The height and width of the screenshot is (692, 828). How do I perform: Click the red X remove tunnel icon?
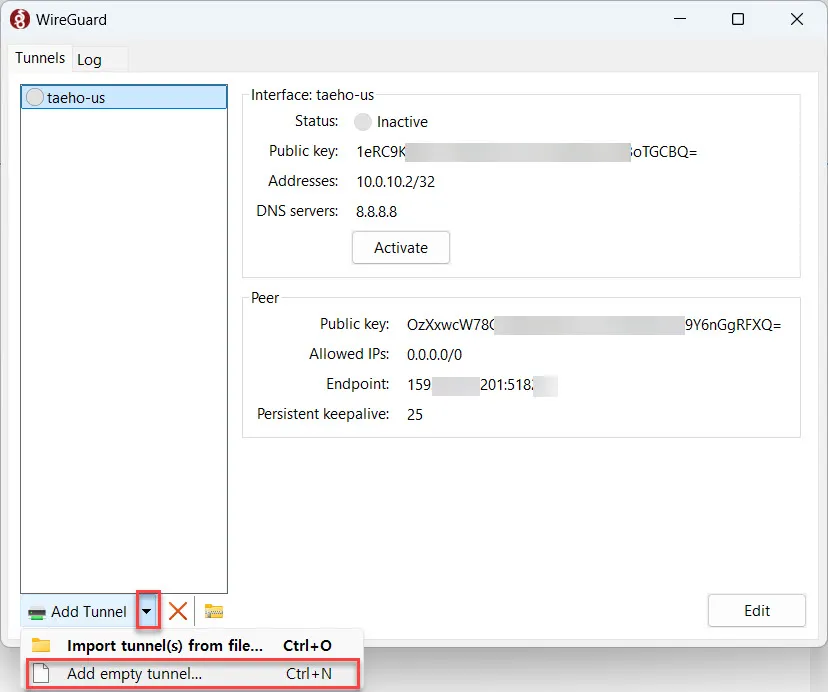pos(178,611)
